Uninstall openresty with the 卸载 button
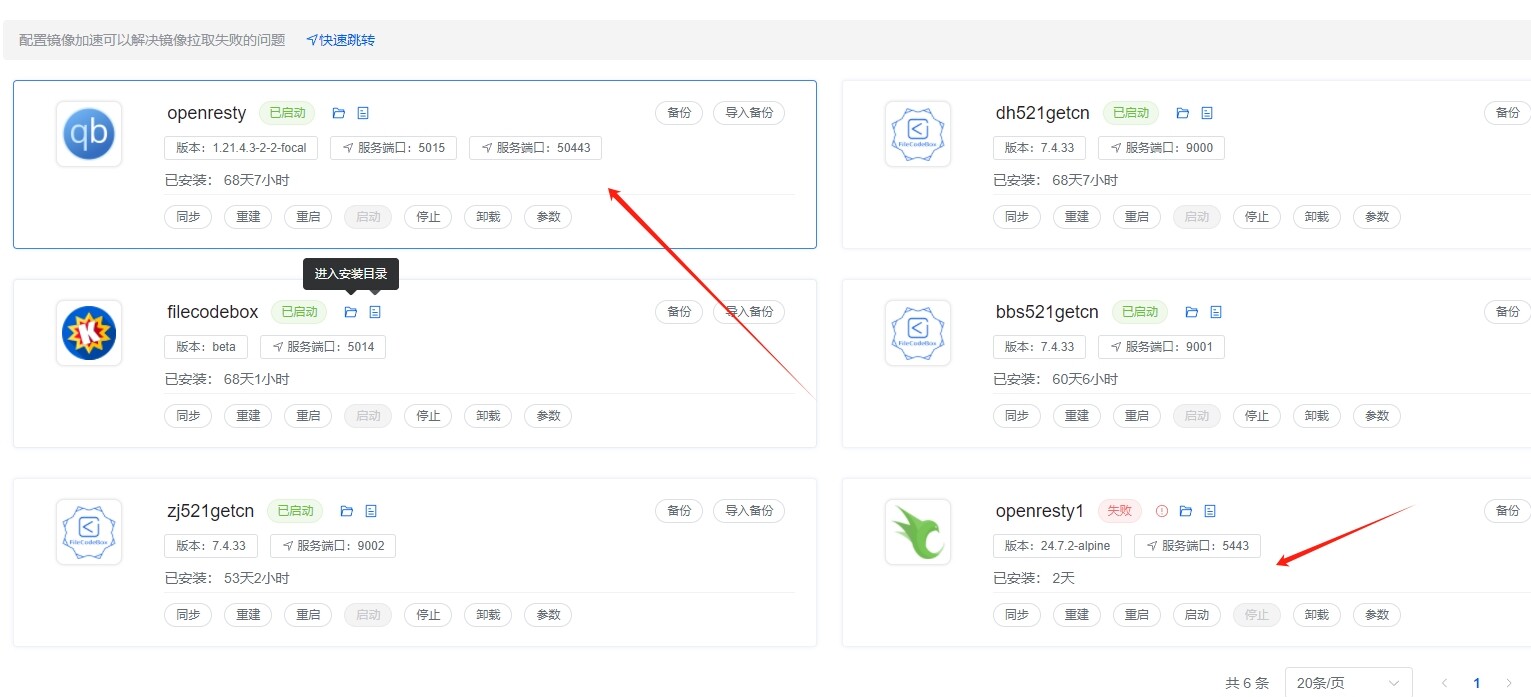Image resolution: width=1531 pixels, height=697 pixels. click(x=488, y=217)
